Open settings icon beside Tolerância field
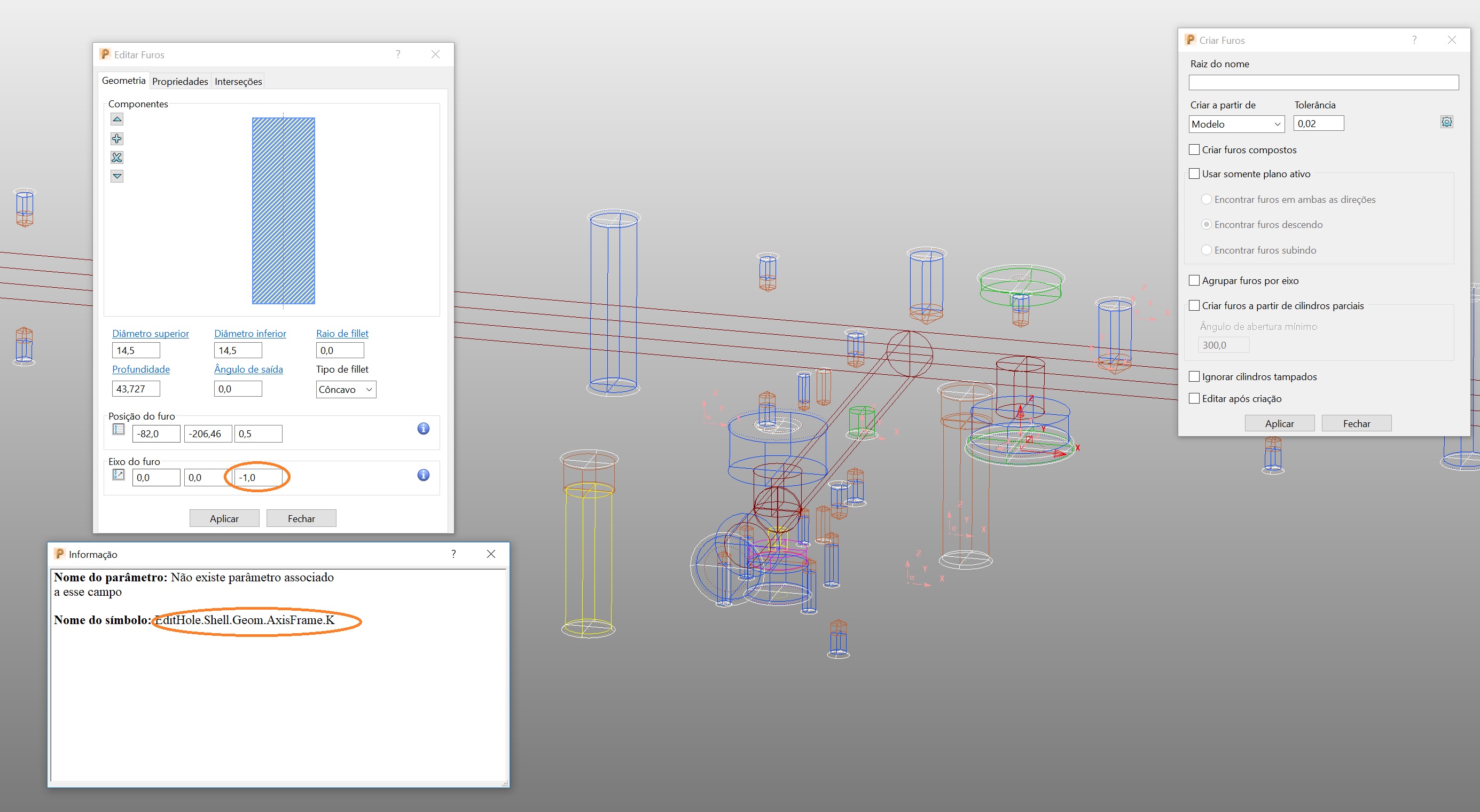Viewport: 1480px width, 812px height. click(1447, 122)
